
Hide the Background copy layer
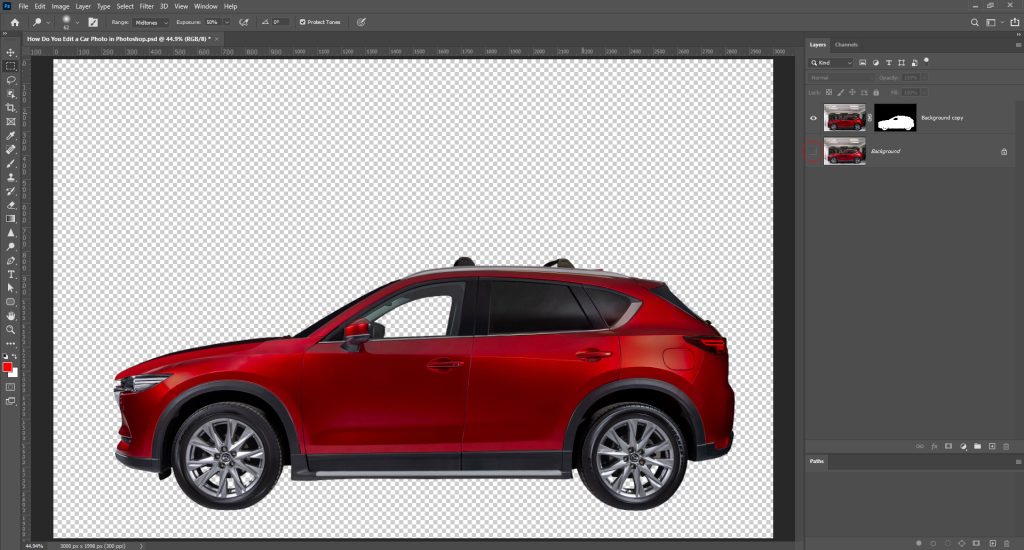(x=812, y=119)
